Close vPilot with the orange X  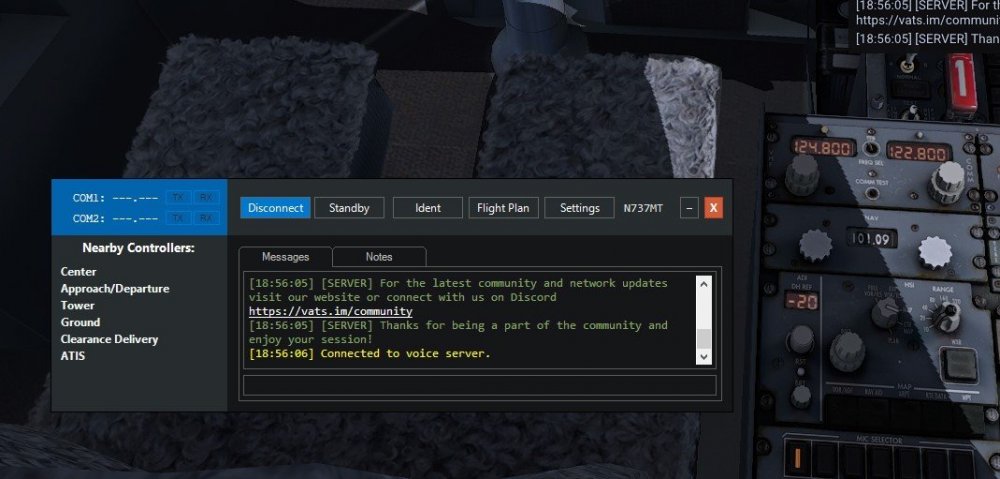pos(714,208)
